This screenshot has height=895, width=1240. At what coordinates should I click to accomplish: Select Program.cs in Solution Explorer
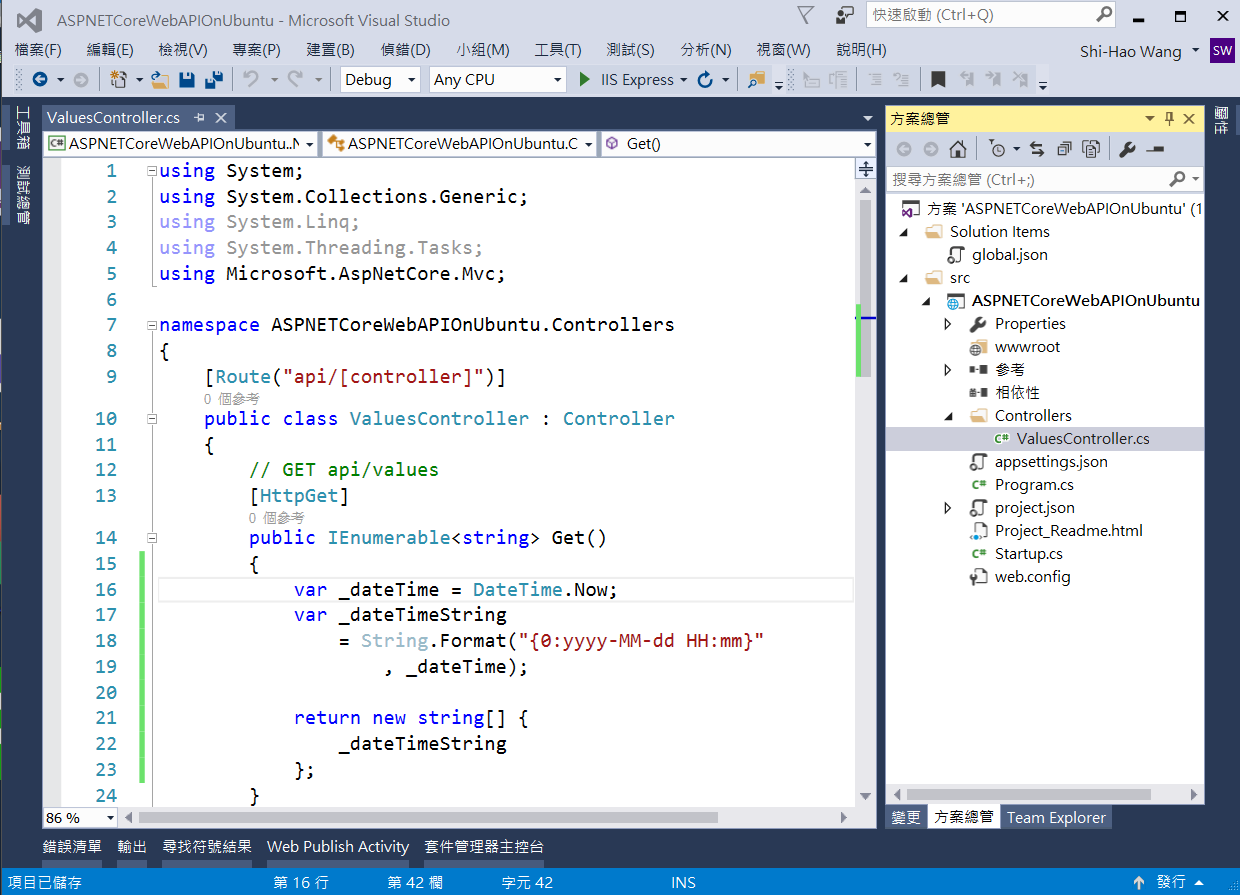pos(1034,485)
